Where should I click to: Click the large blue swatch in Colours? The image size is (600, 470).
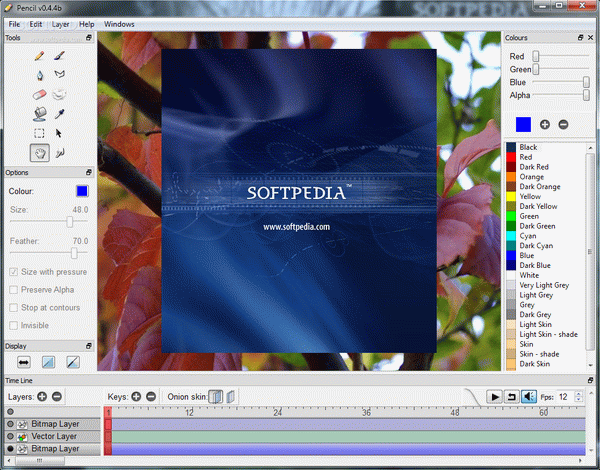click(x=523, y=124)
